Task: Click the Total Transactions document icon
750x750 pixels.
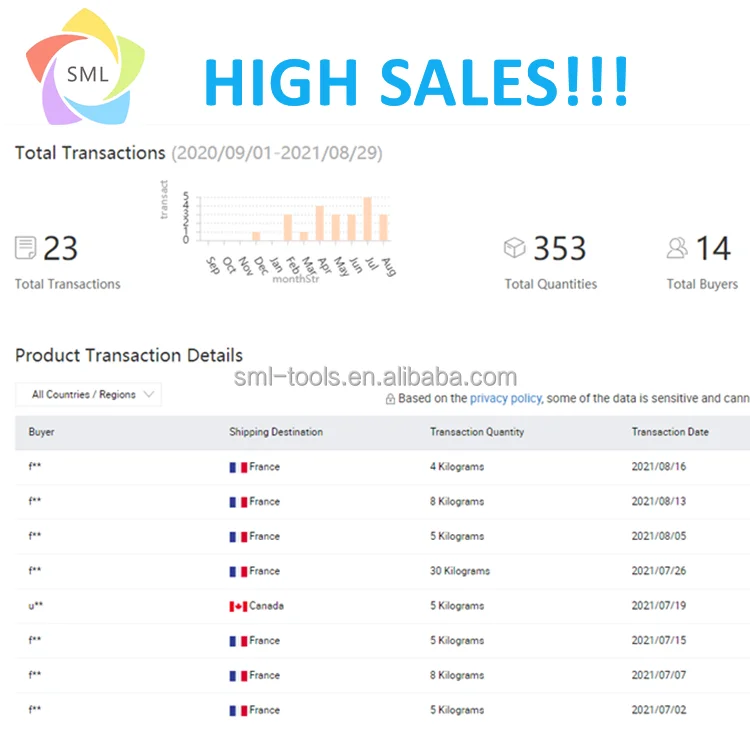Action: [x=26, y=248]
